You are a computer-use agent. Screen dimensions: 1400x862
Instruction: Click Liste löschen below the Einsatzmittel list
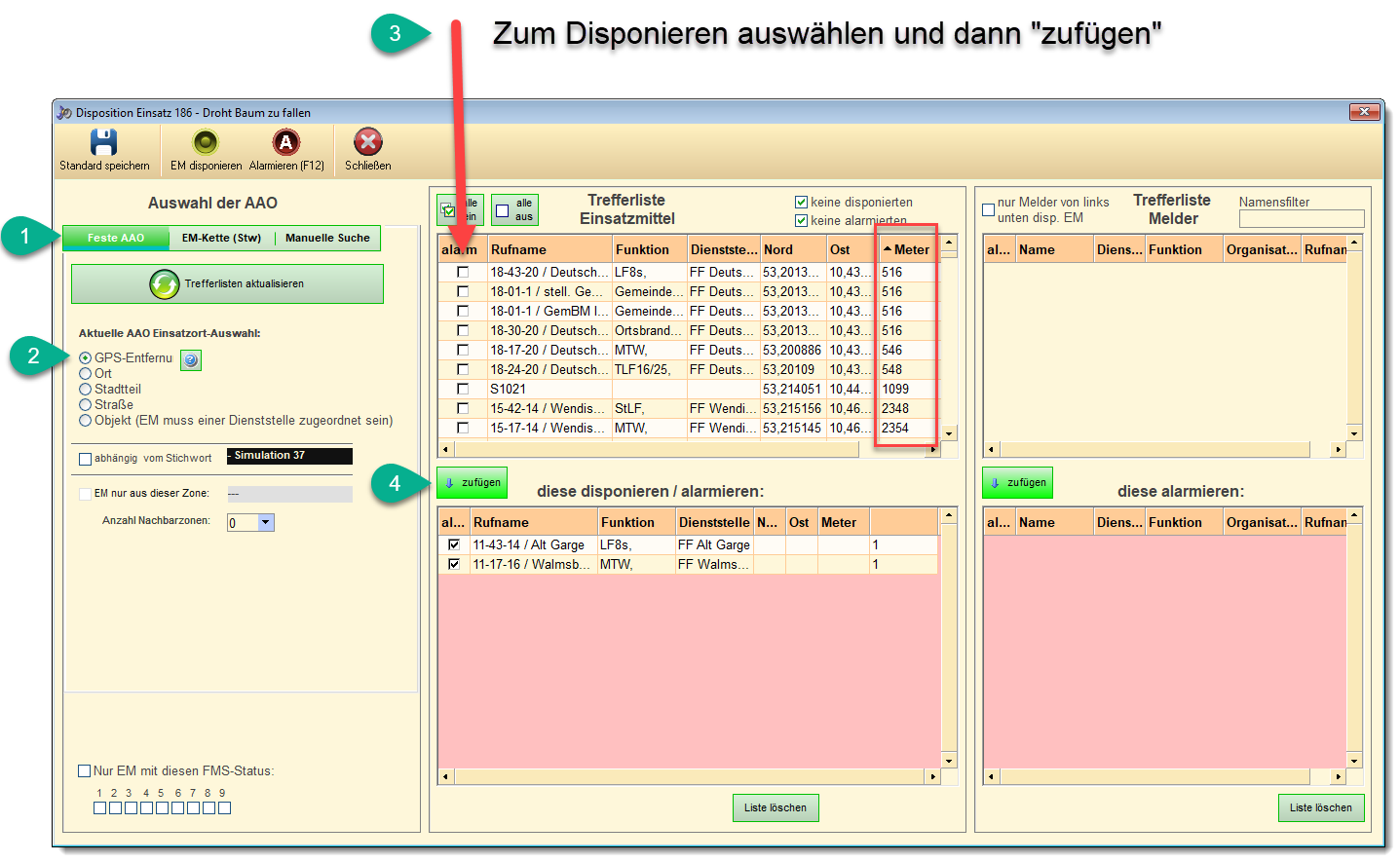776,808
